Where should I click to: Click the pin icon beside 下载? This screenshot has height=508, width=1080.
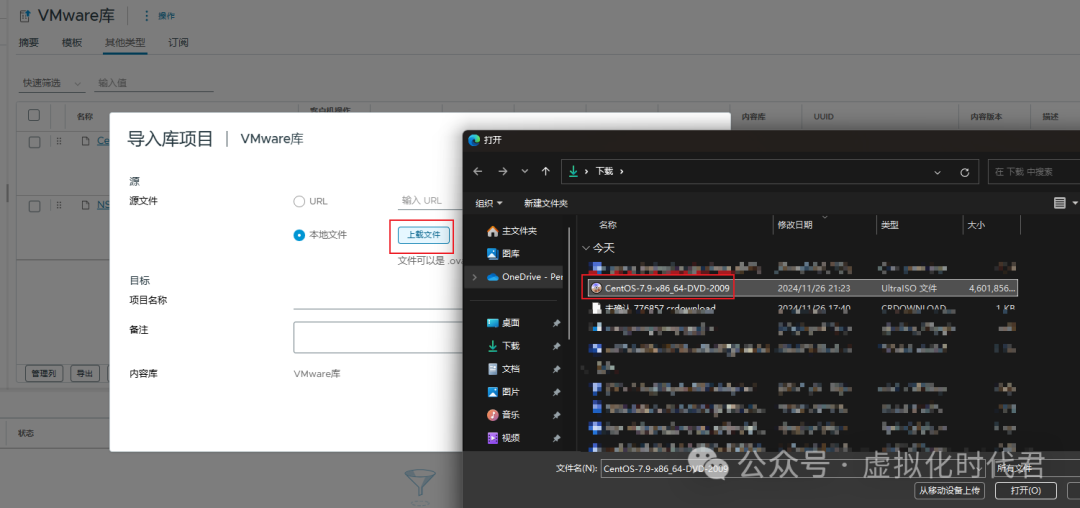(x=557, y=346)
